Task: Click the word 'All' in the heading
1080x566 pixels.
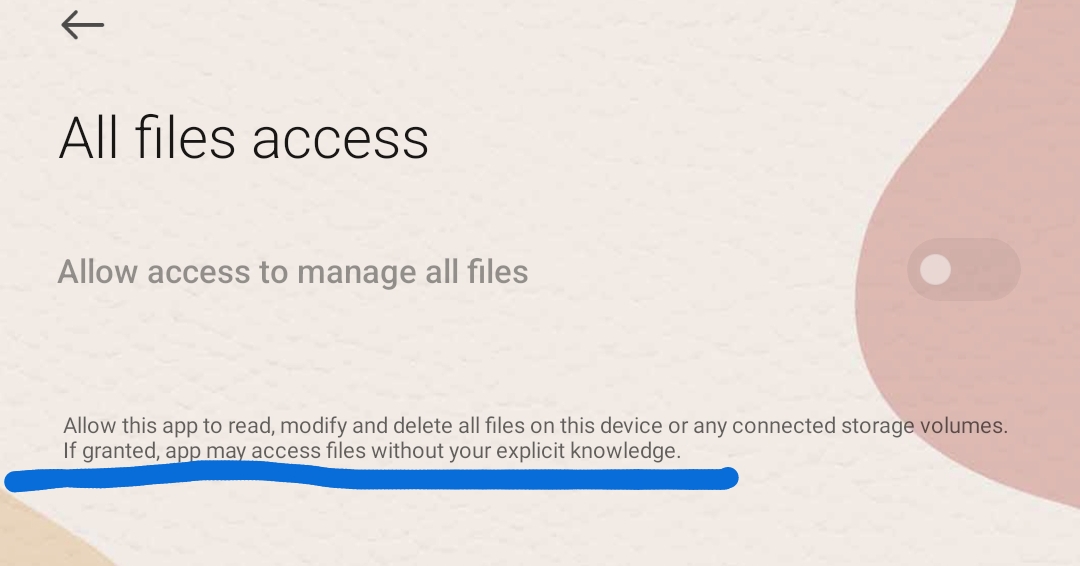Action: 87,138
